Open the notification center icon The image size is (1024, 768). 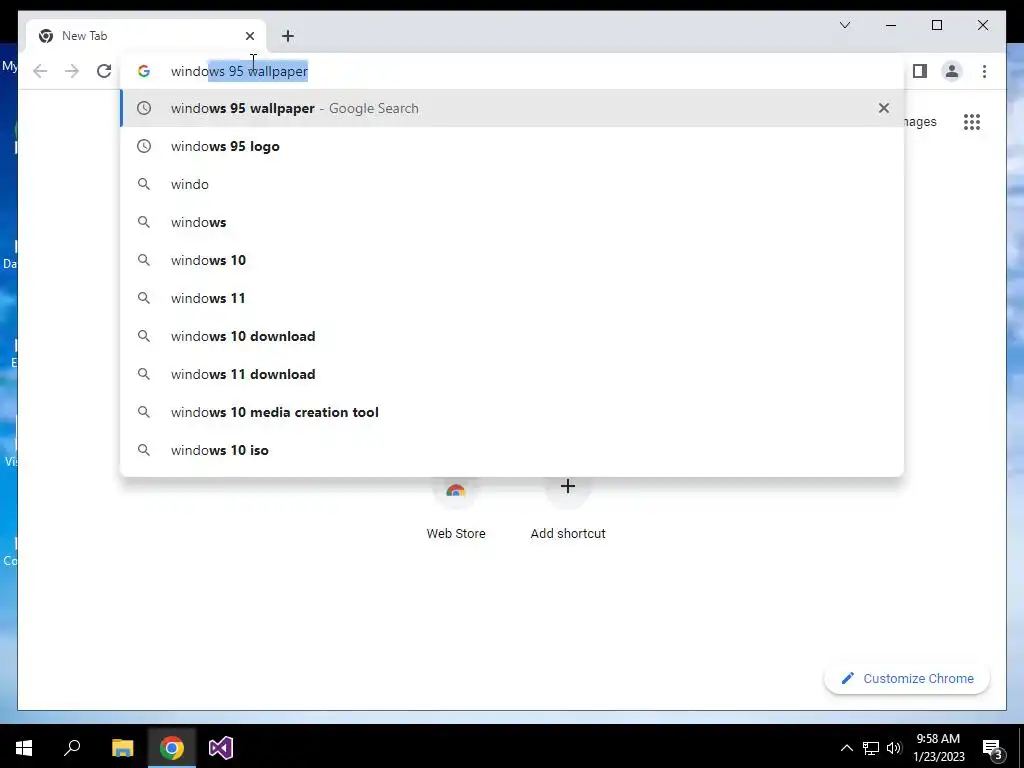click(993, 749)
